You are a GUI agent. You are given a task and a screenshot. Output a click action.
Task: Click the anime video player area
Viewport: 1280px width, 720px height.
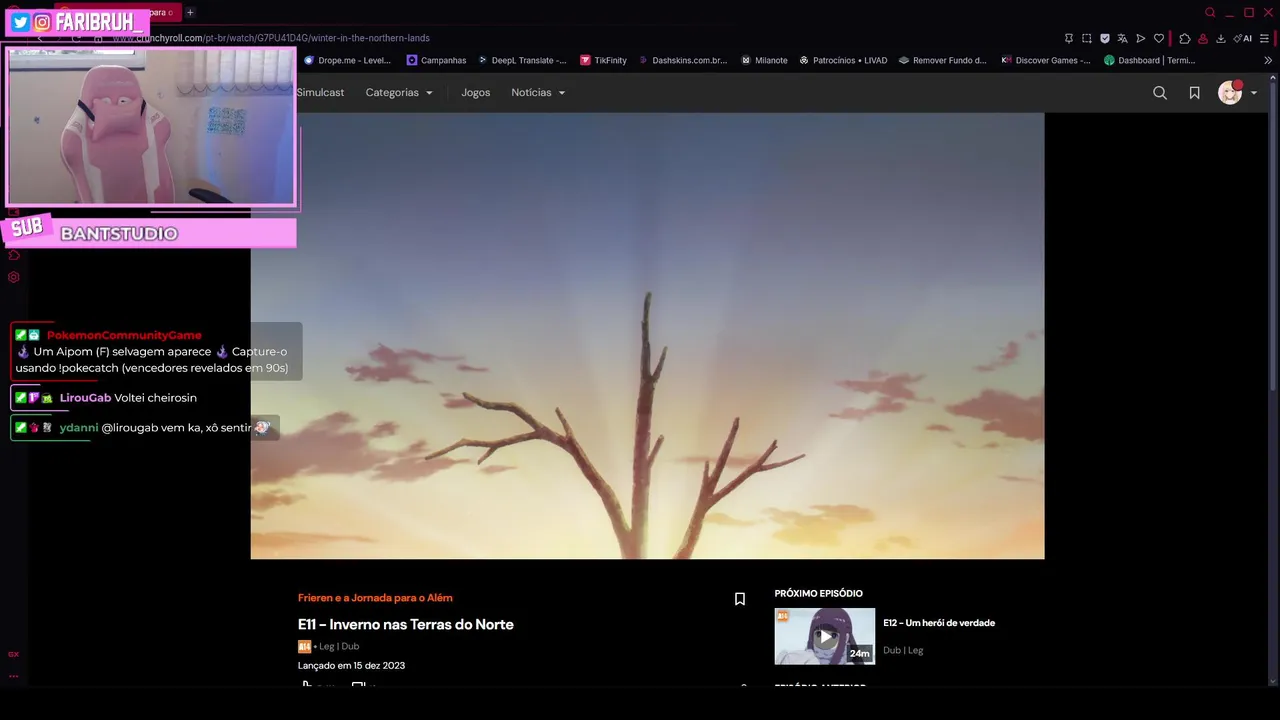click(x=647, y=336)
